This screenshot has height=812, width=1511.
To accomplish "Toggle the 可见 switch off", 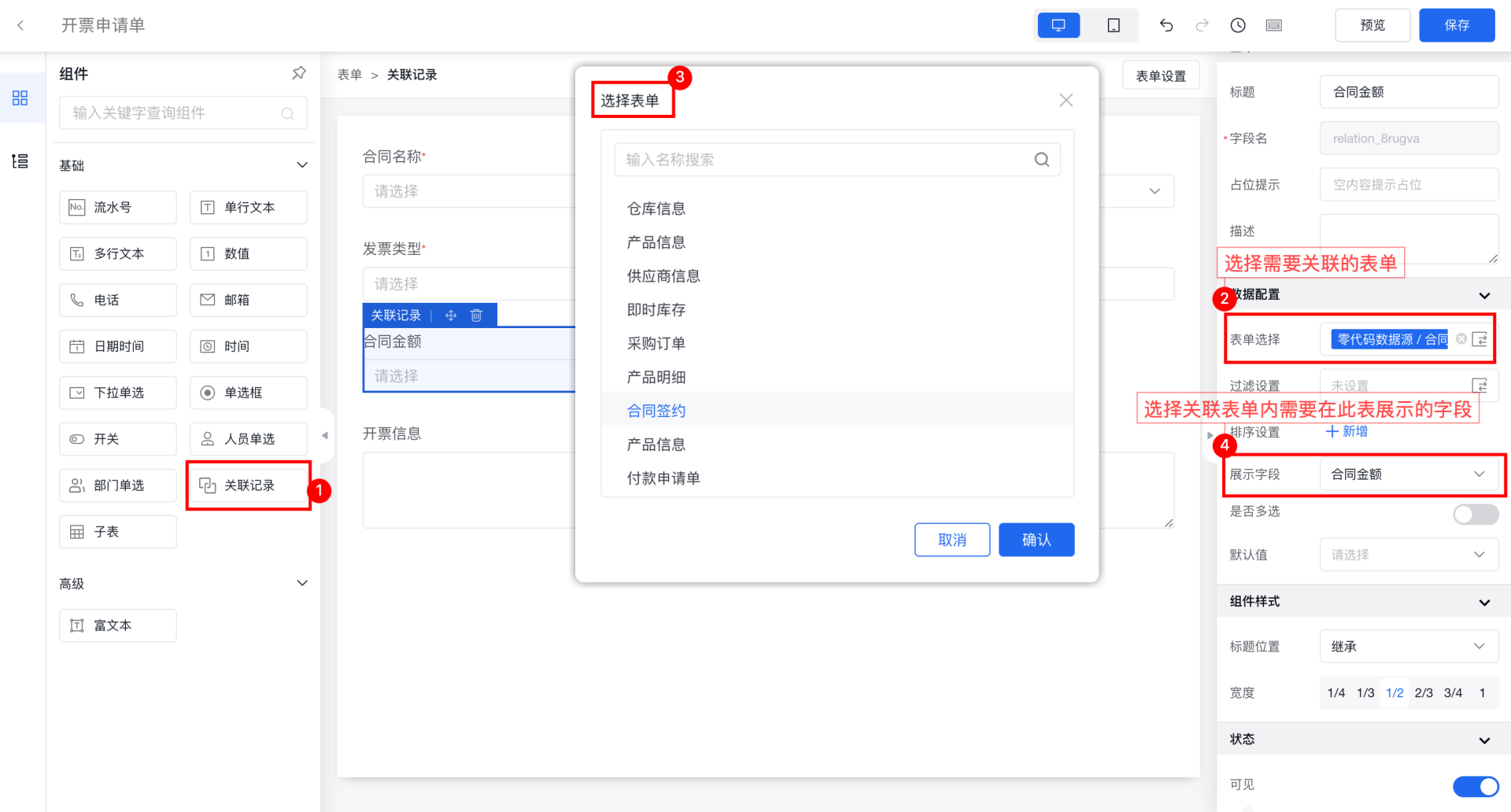I will [1475, 786].
